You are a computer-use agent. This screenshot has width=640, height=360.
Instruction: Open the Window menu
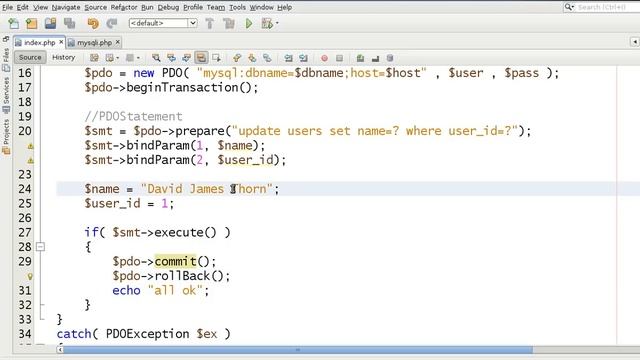pyautogui.click(x=262, y=7)
